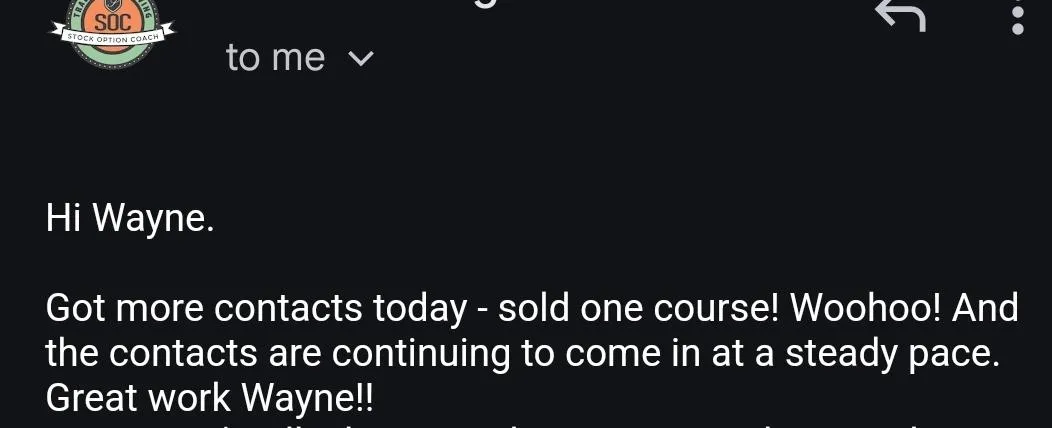Tap the reply arrow icon
Viewport: 1052px width, 428px height.
tap(902, 13)
